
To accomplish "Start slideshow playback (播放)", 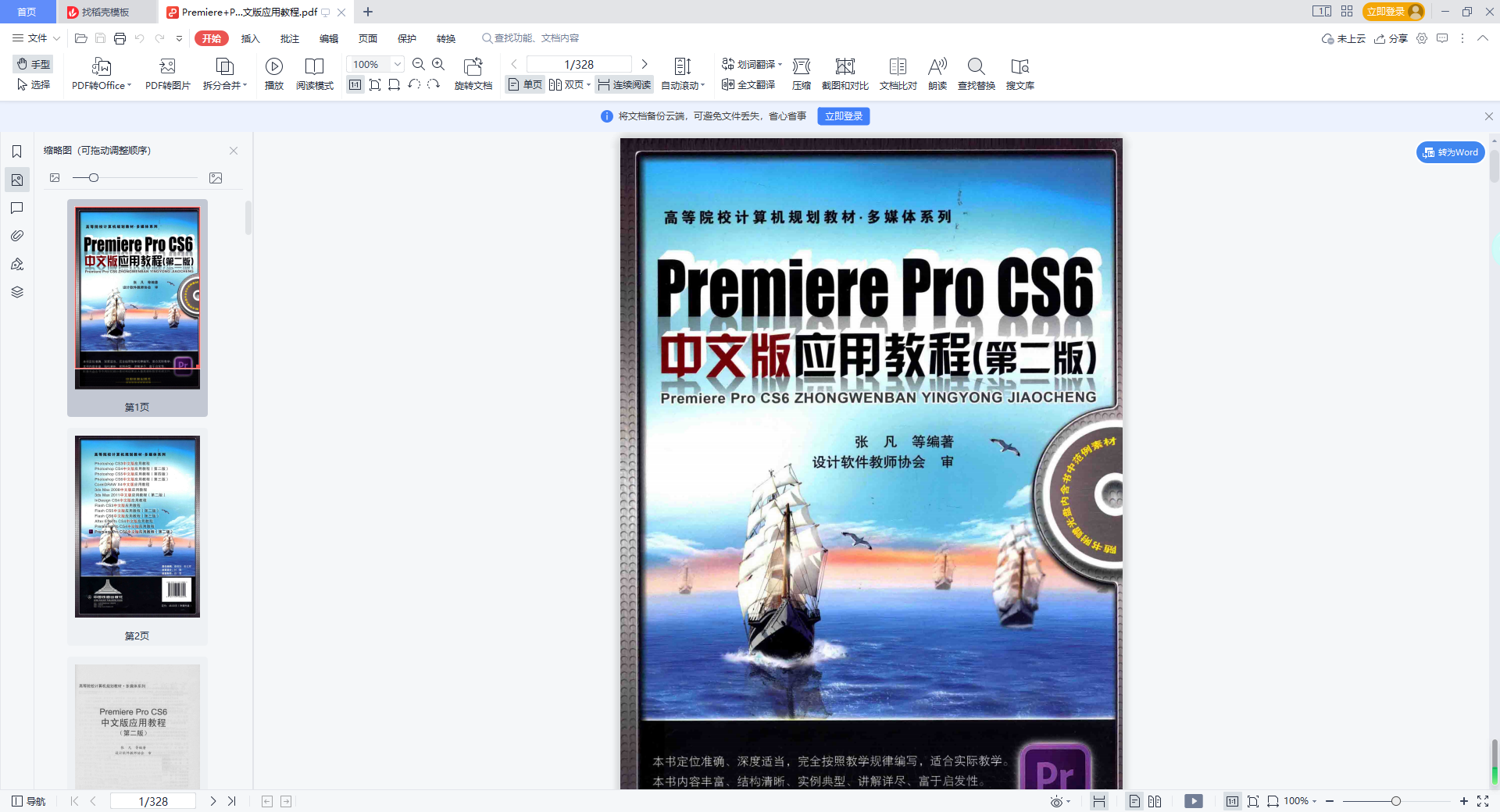I will pos(274,74).
